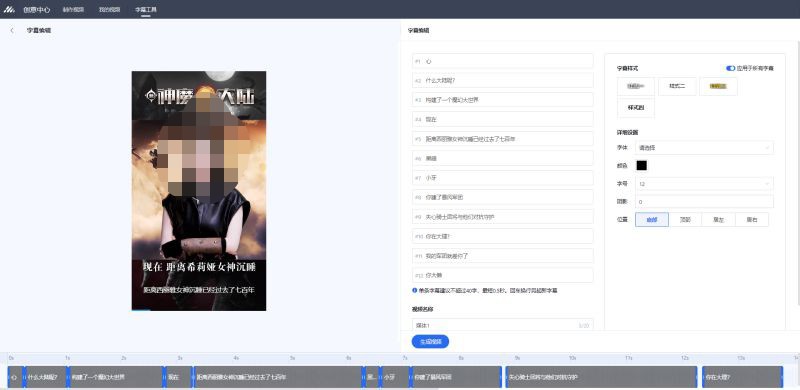Edit subtitle line #8 你建了暴风军团
The width and height of the screenshot is (800, 390).
pyautogui.click(x=503, y=197)
